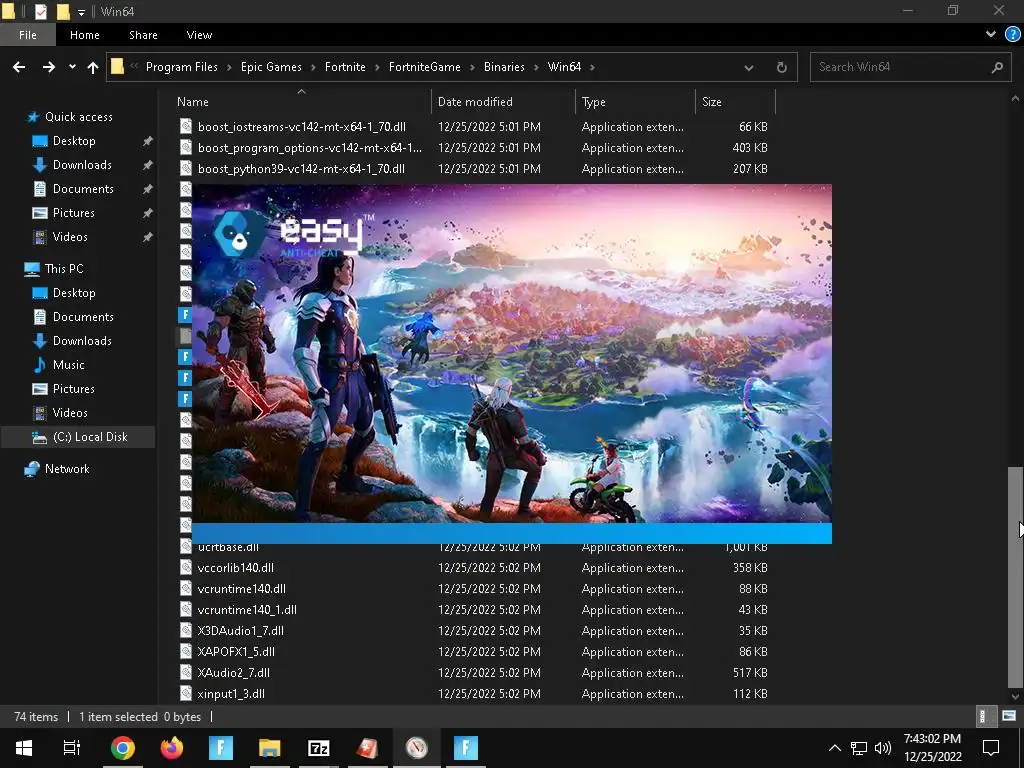Go up one folder level

93,67
